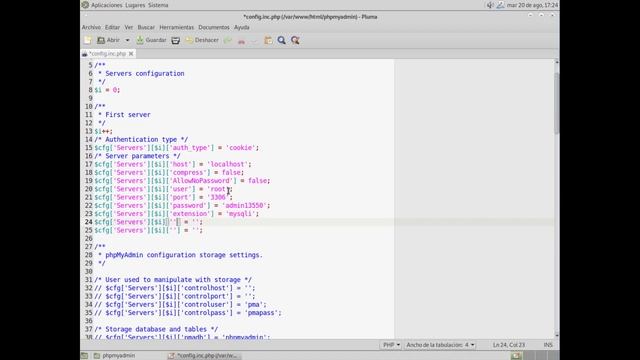Image resolution: width=640 pixels, height=360 pixels.
Task: Click the vertical scrollbar thumb
Action: 556,103
